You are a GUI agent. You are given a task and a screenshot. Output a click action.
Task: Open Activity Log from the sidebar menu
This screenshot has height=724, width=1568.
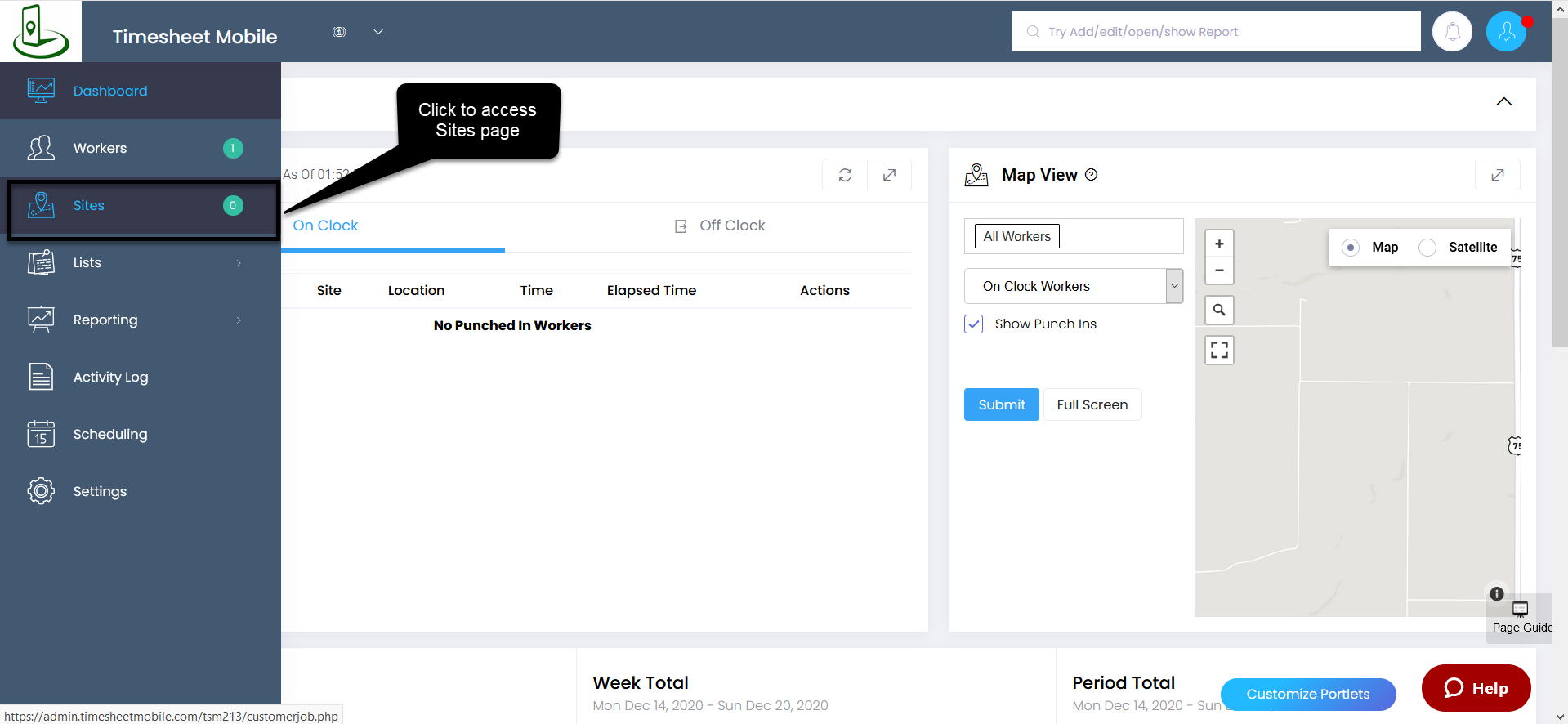[x=141, y=377]
